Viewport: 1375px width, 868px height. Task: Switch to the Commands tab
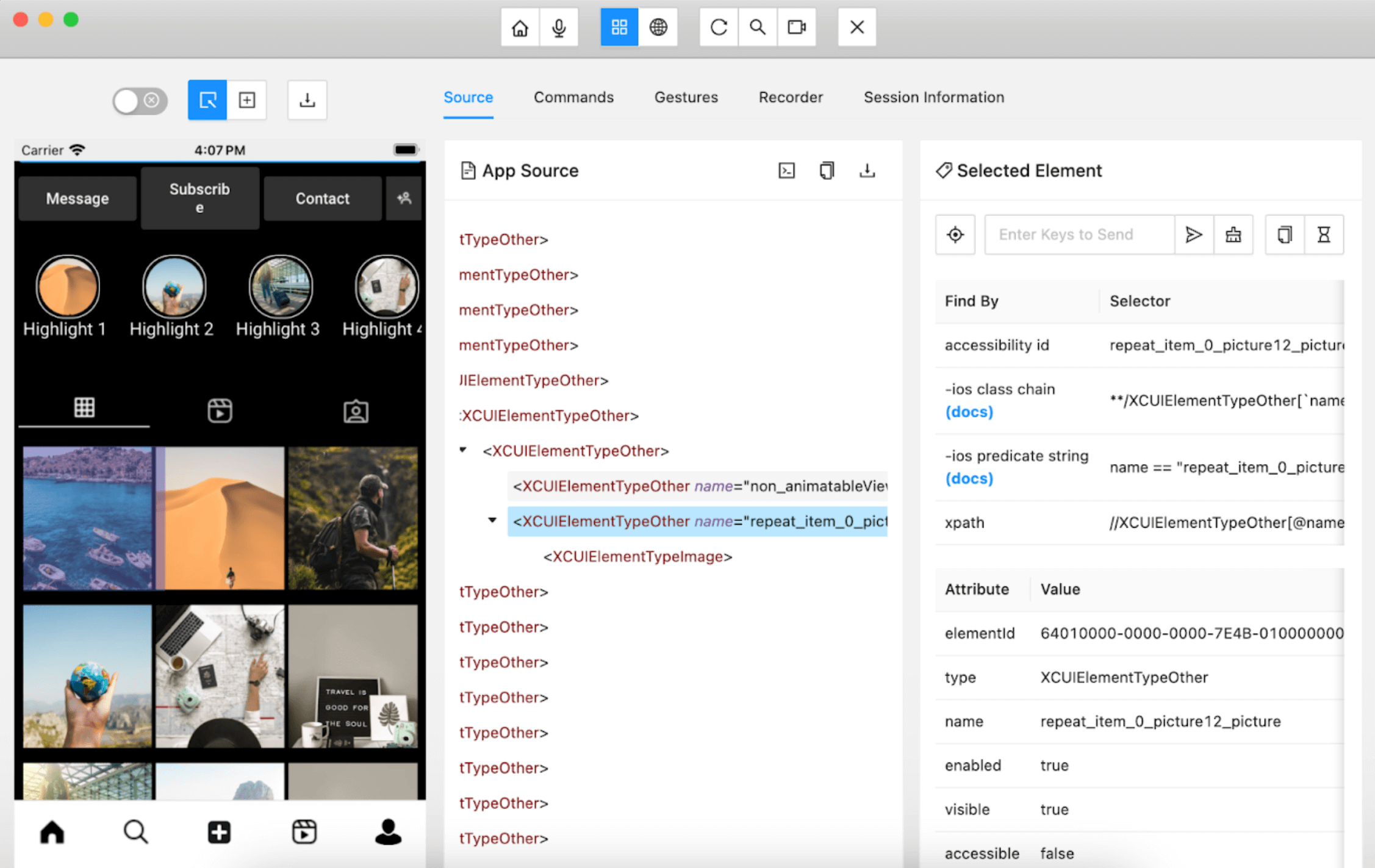574,97
